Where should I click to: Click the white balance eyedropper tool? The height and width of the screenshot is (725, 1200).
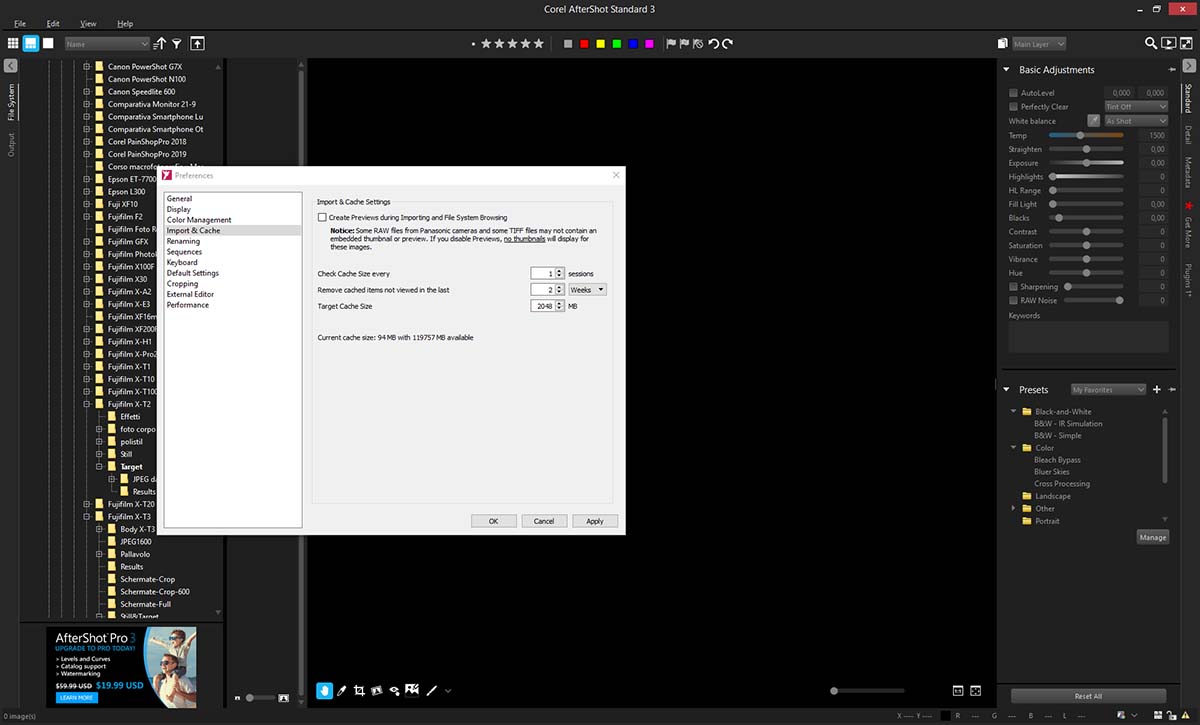1093,121
